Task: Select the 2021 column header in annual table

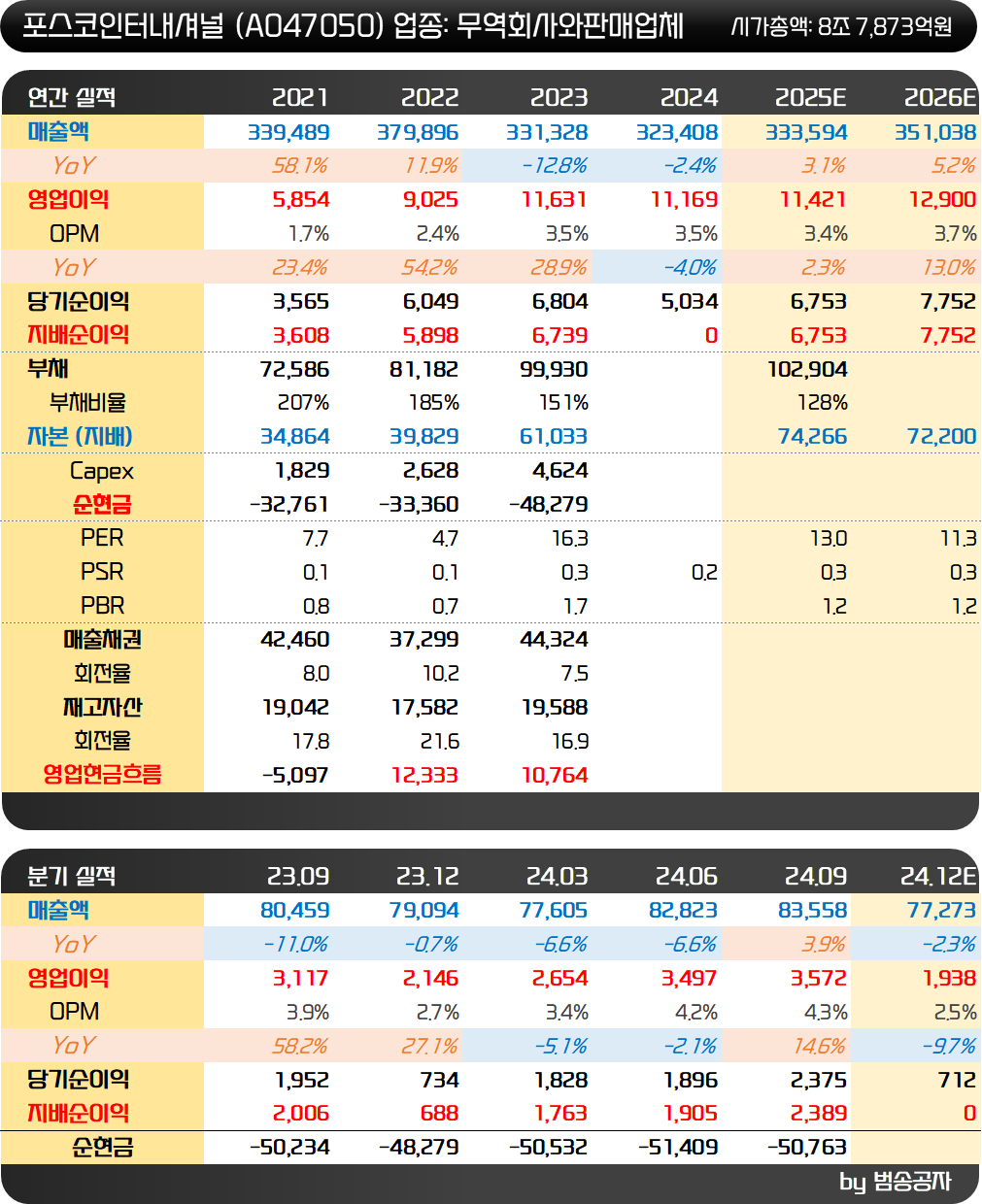Action: coord(300,97)
